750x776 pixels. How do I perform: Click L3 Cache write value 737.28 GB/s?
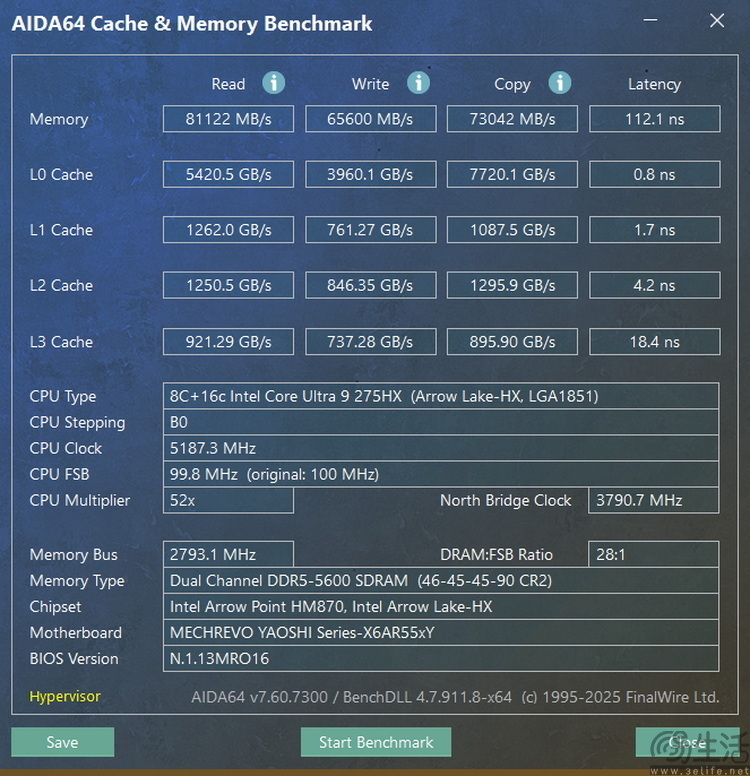(x=371, y=341)
